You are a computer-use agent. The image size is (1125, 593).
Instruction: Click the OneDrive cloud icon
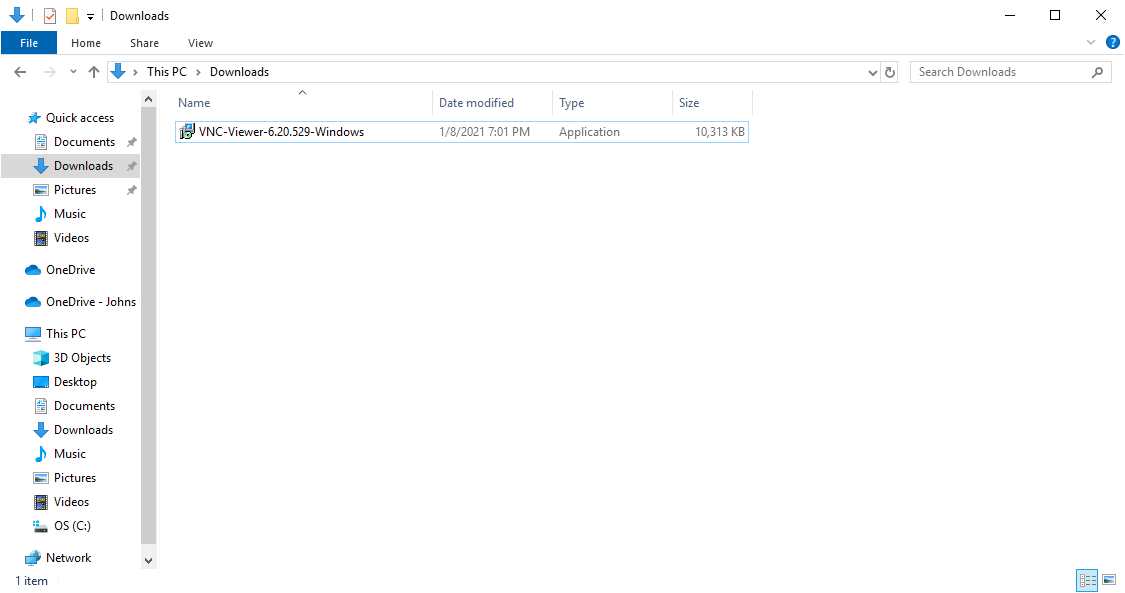(x=33, y=270)
